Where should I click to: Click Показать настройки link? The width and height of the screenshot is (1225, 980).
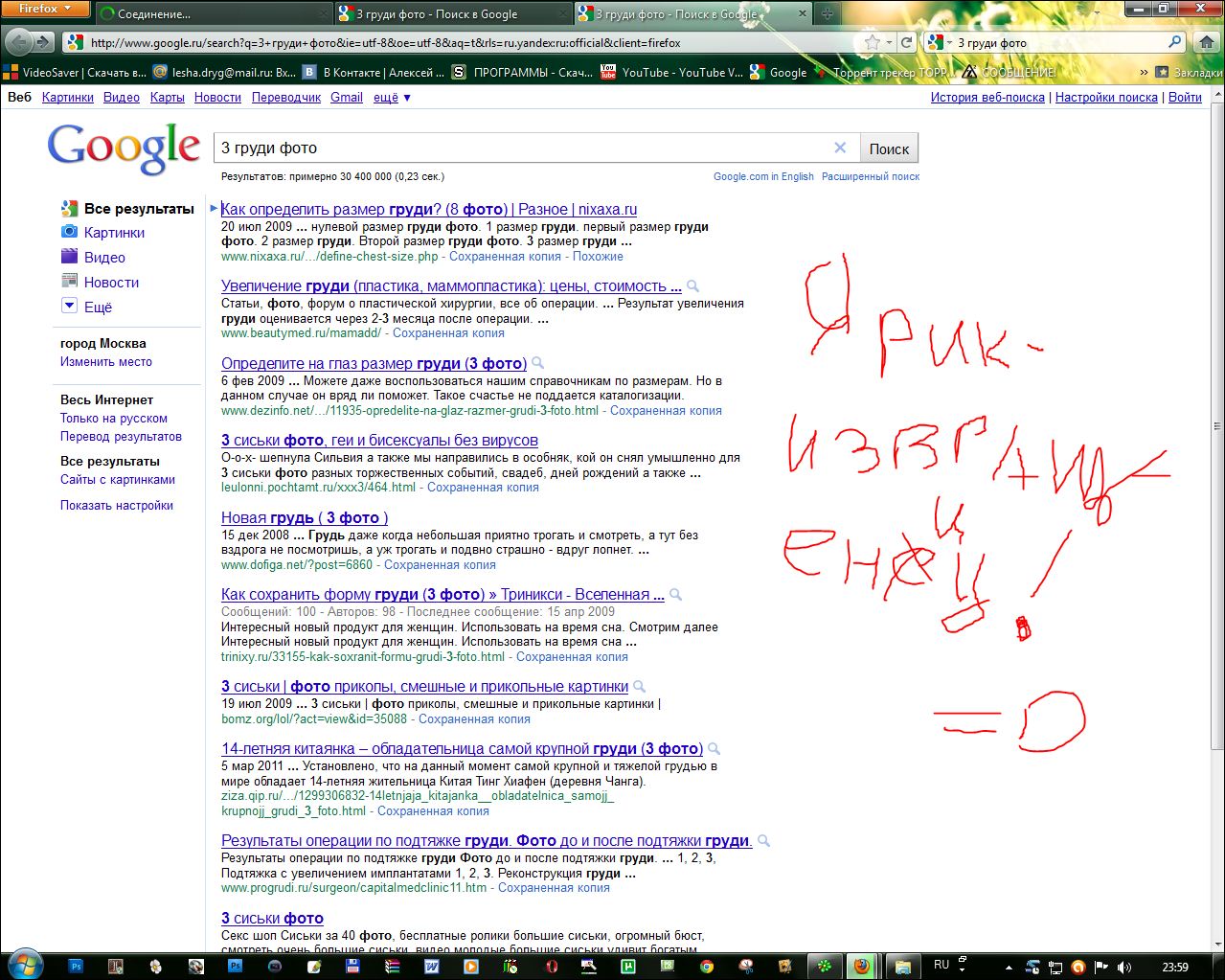pos(117,505)
